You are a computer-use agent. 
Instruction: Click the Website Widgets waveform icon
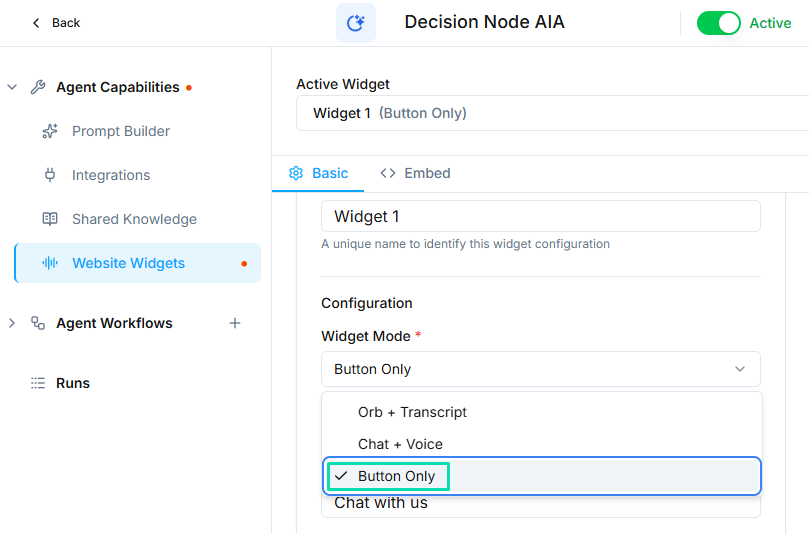coord(50,263)
